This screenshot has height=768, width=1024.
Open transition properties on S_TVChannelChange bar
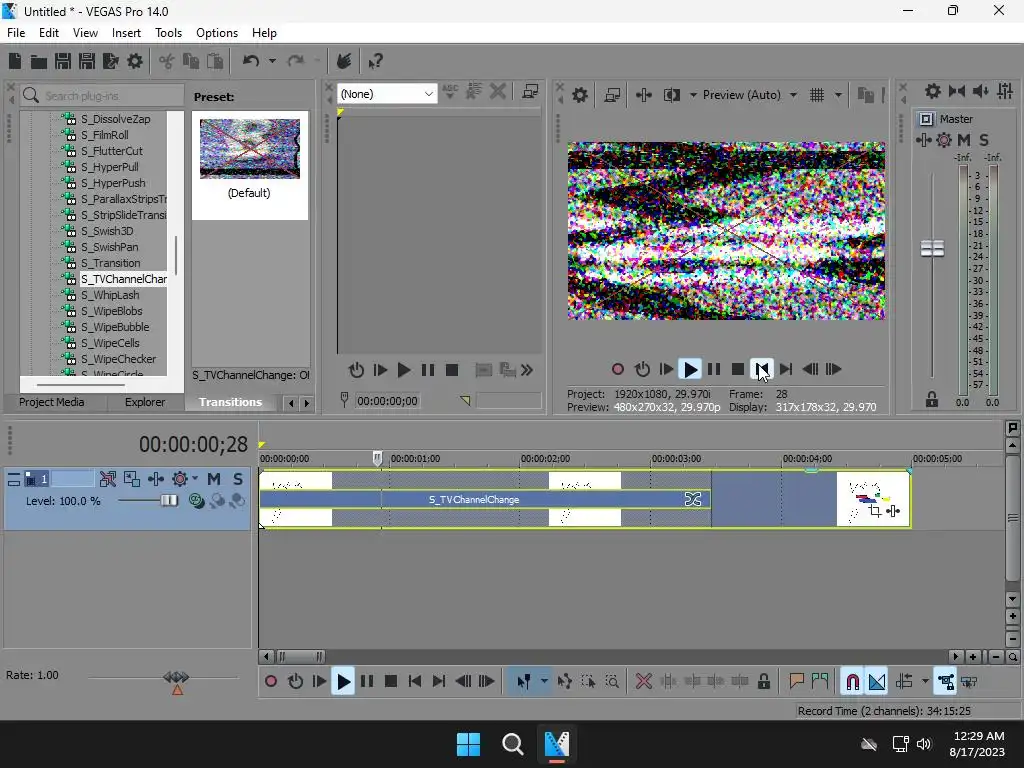tap(692, 500)
